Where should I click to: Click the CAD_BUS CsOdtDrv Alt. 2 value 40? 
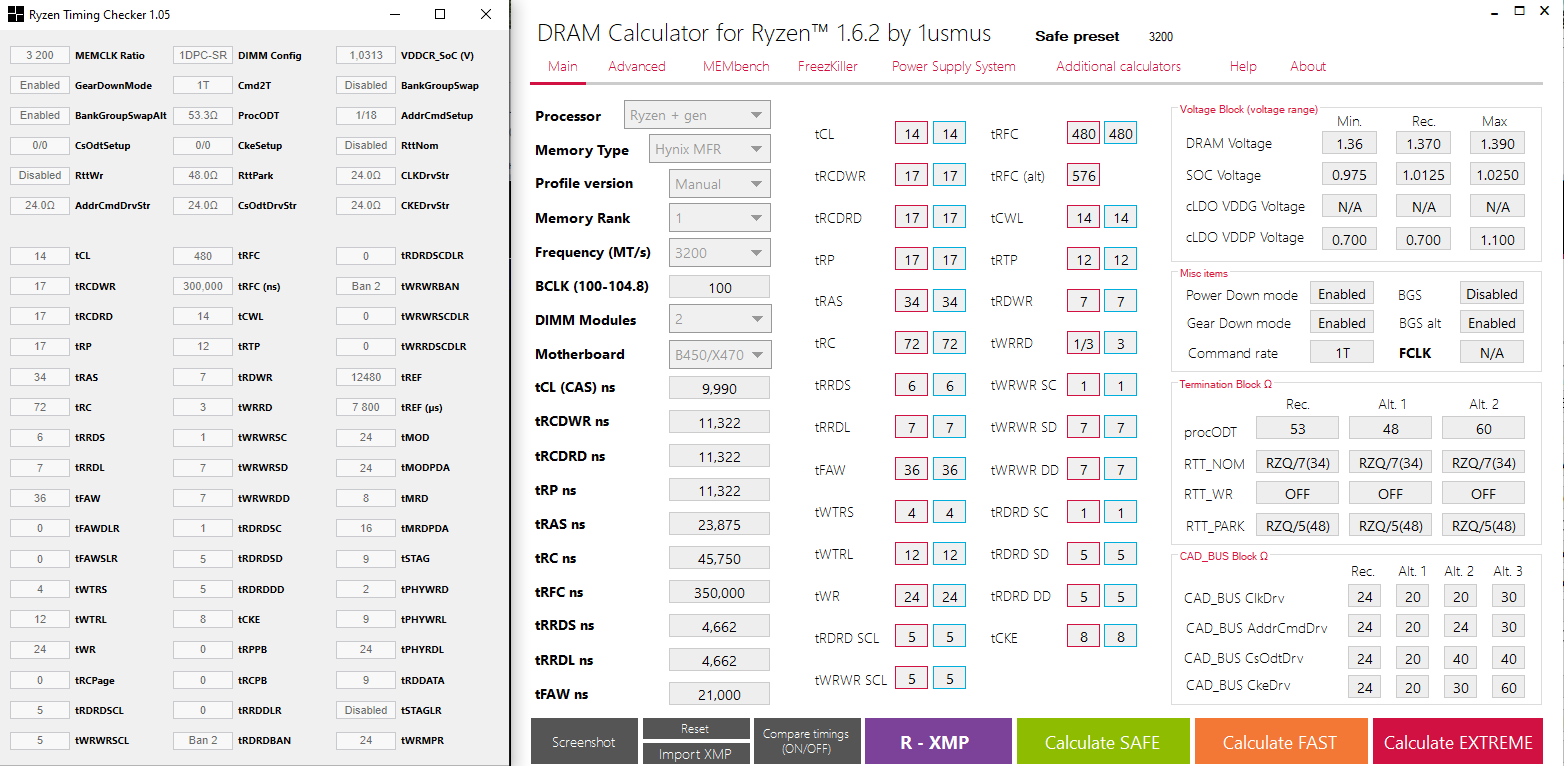pos(1460,658)
